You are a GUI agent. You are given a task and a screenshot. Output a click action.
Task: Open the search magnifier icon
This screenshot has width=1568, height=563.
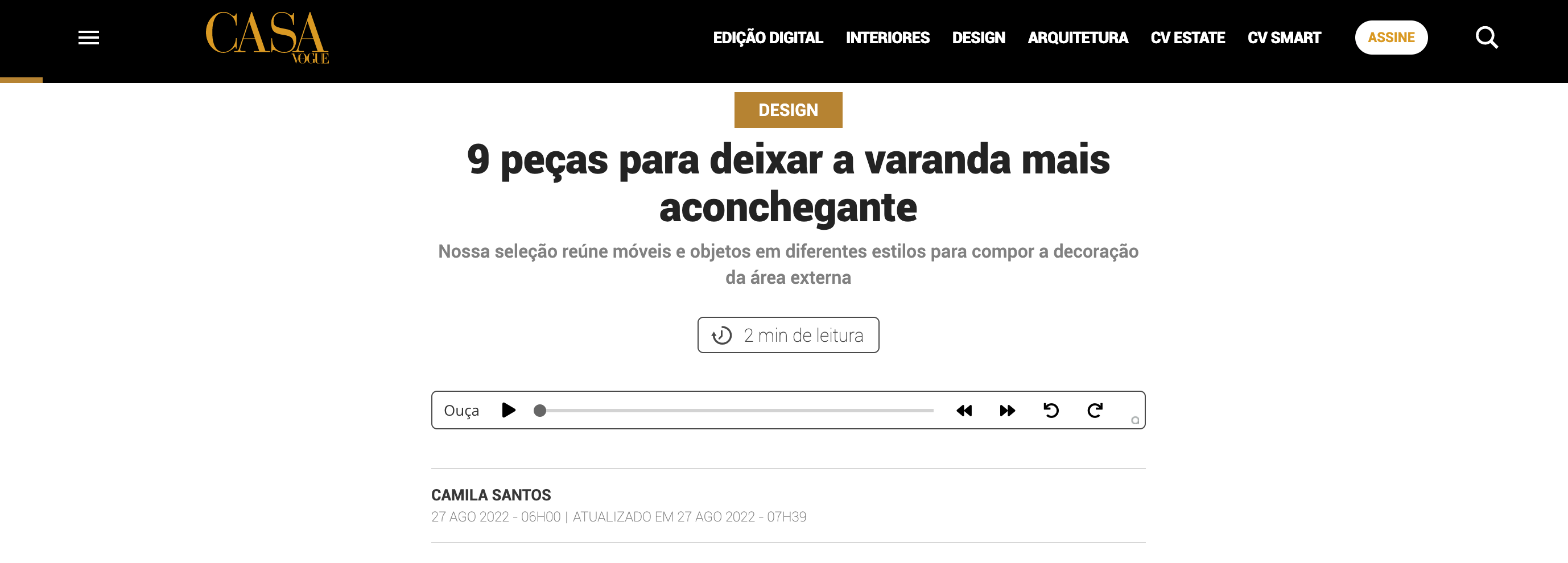(1487, 38)
